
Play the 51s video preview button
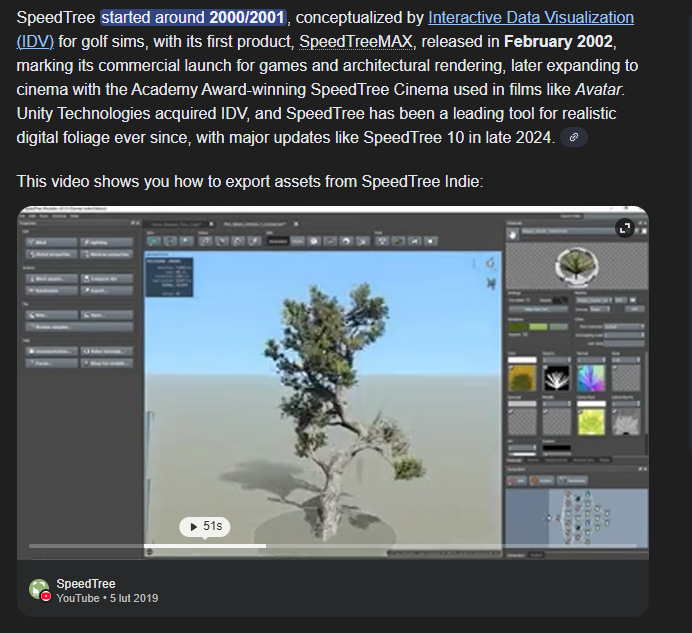pos(205,526)
